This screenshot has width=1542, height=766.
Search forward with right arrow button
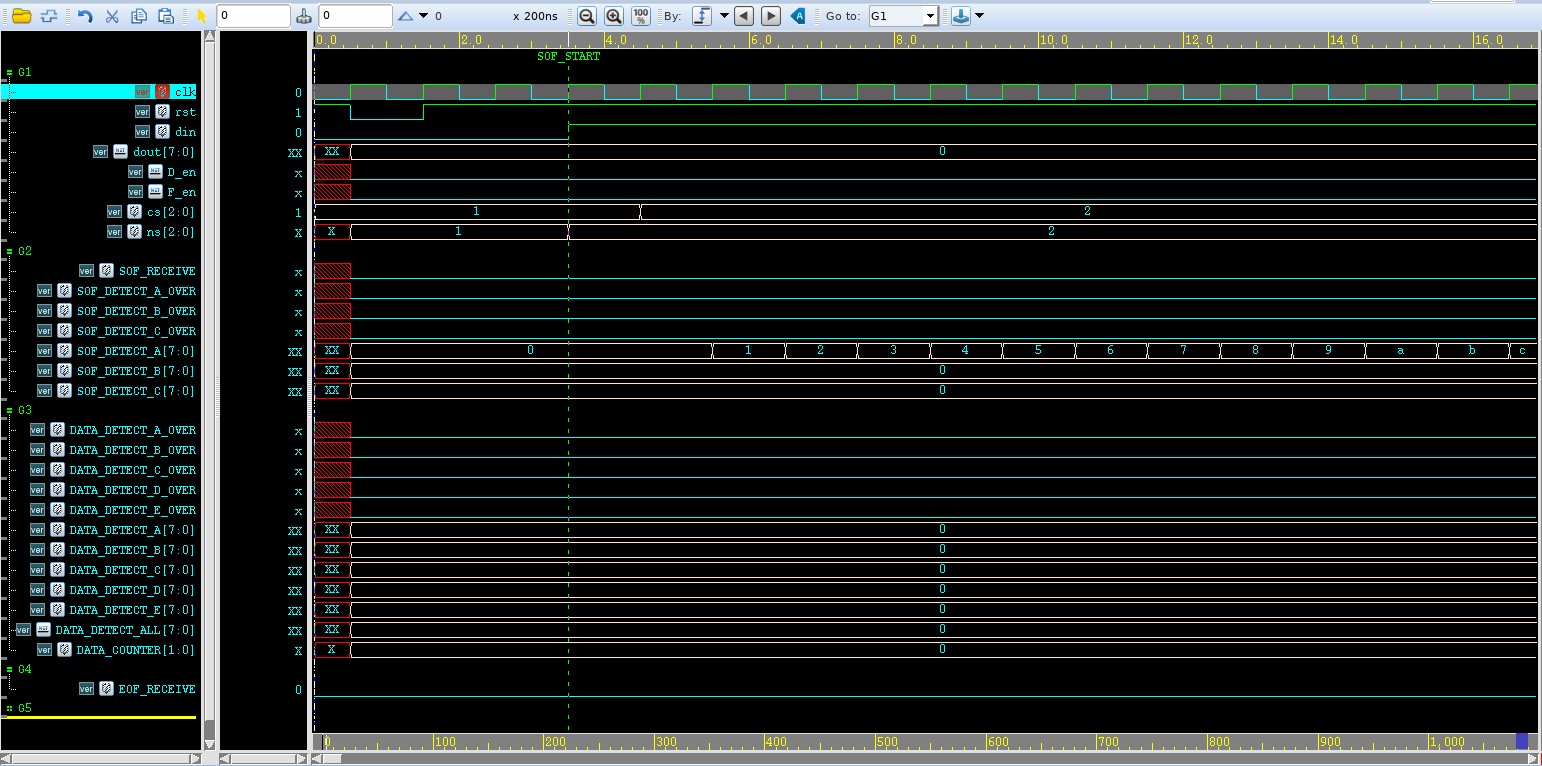770,16
